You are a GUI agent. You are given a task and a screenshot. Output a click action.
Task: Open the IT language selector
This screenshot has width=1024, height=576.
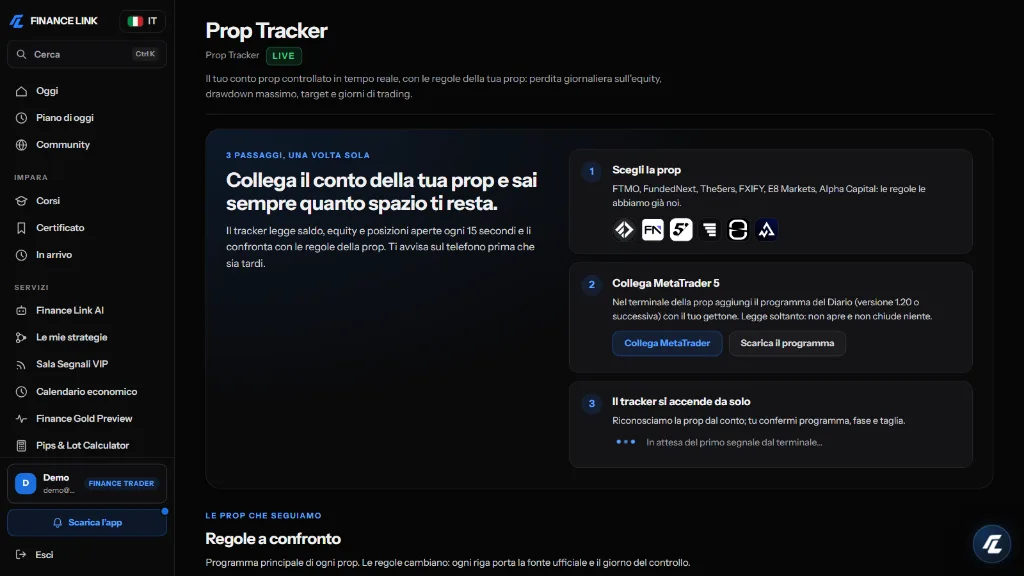tap(142, 21)
